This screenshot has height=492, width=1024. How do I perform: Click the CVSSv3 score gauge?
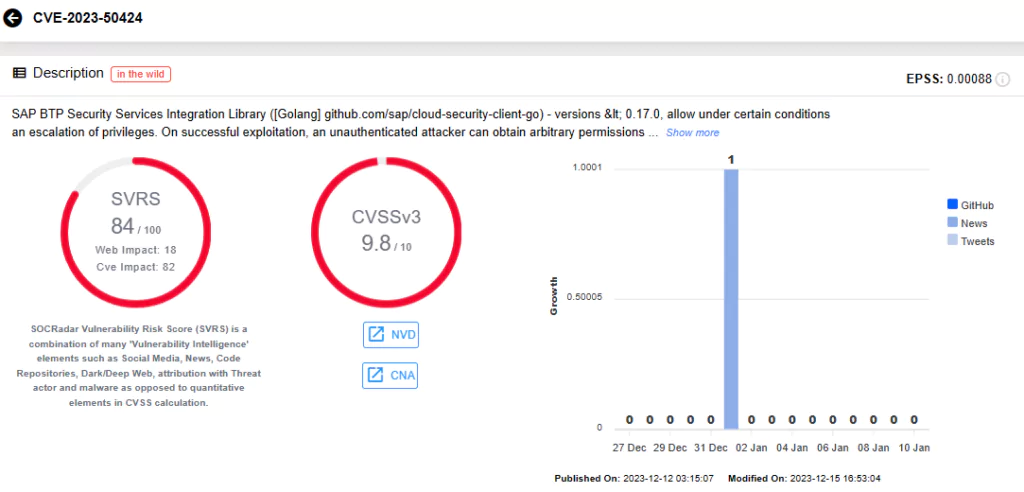(386, 232)
